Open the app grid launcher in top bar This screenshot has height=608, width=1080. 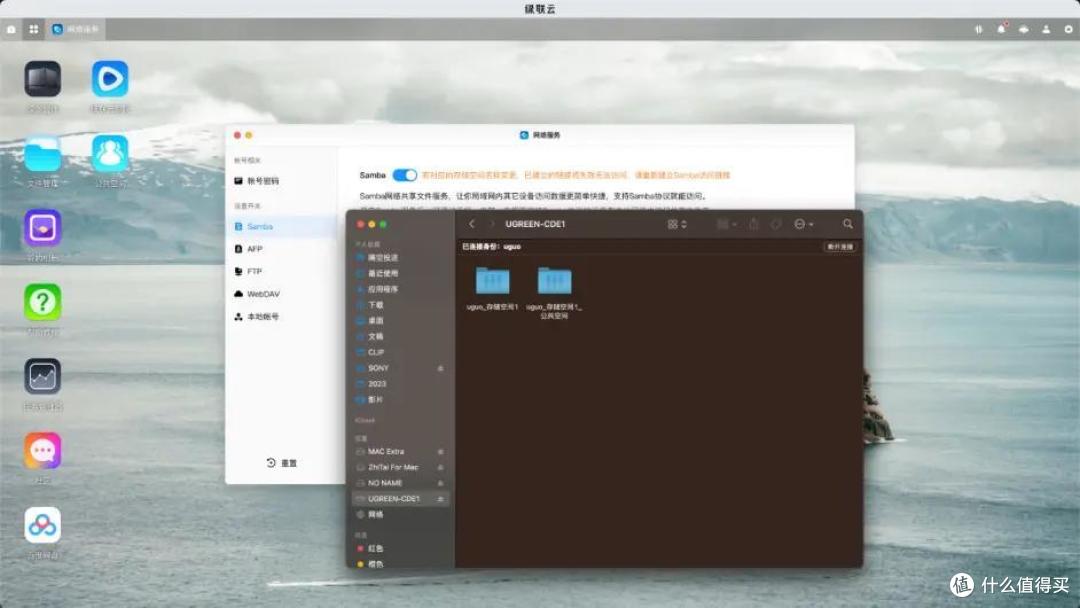(33, 29)
